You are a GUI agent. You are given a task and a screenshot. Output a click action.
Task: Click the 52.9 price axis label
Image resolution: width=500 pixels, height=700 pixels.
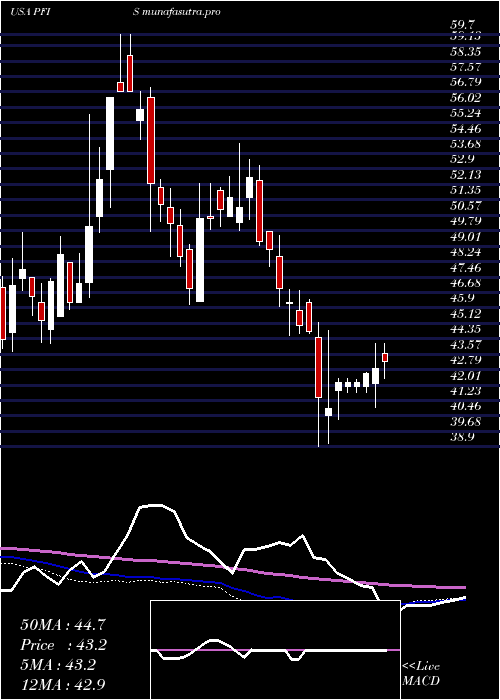[x=462, y=159]
